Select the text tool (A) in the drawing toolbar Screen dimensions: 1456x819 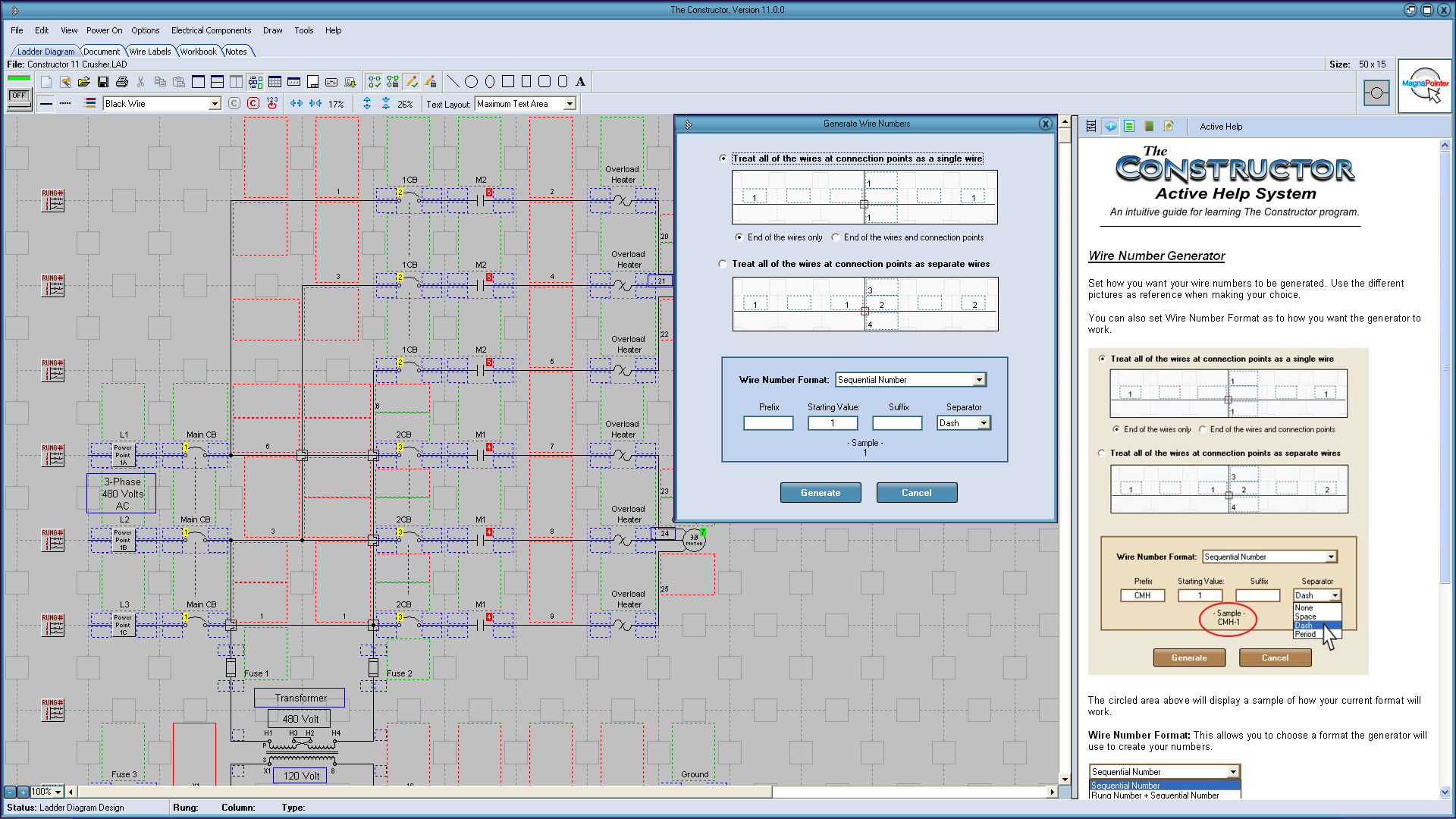coord(580,81)
